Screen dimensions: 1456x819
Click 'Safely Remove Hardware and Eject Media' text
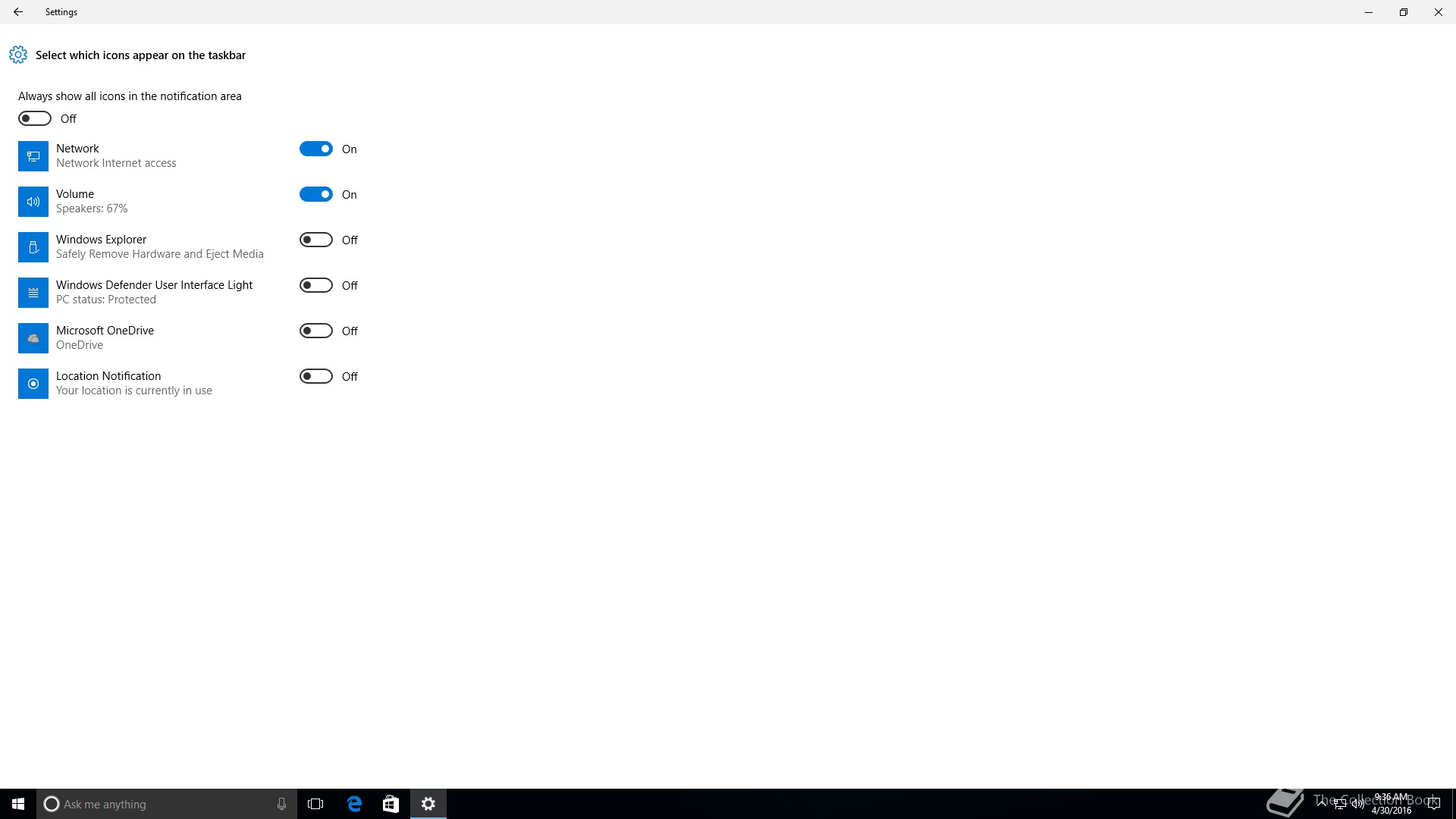160,254
